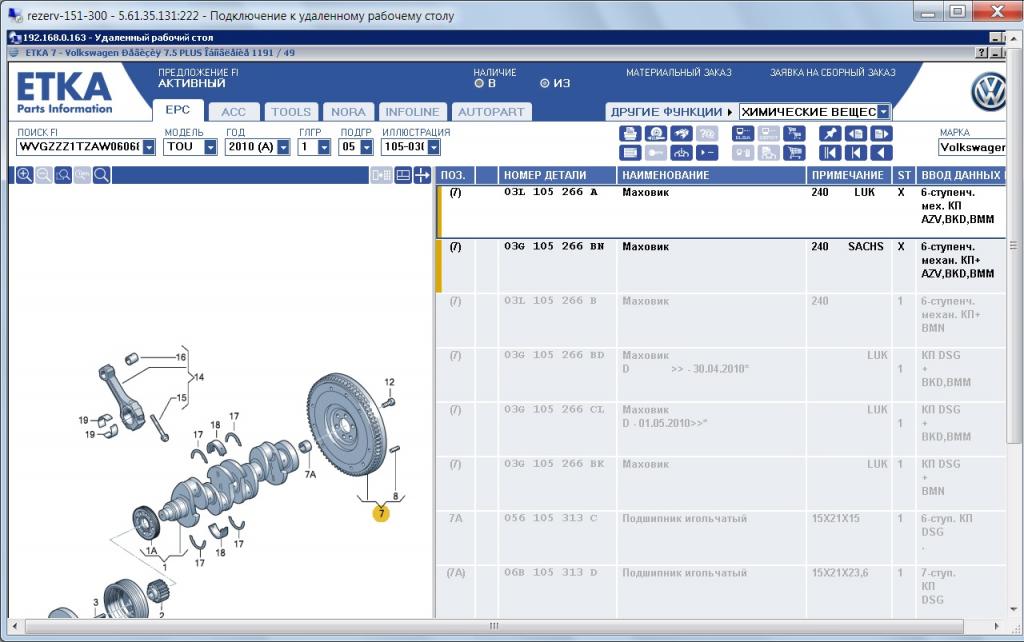Click the НОМЕР ДЕТАЛИ column header
The width and height of the screenshot is (1024, 642).
coord(557,175)
